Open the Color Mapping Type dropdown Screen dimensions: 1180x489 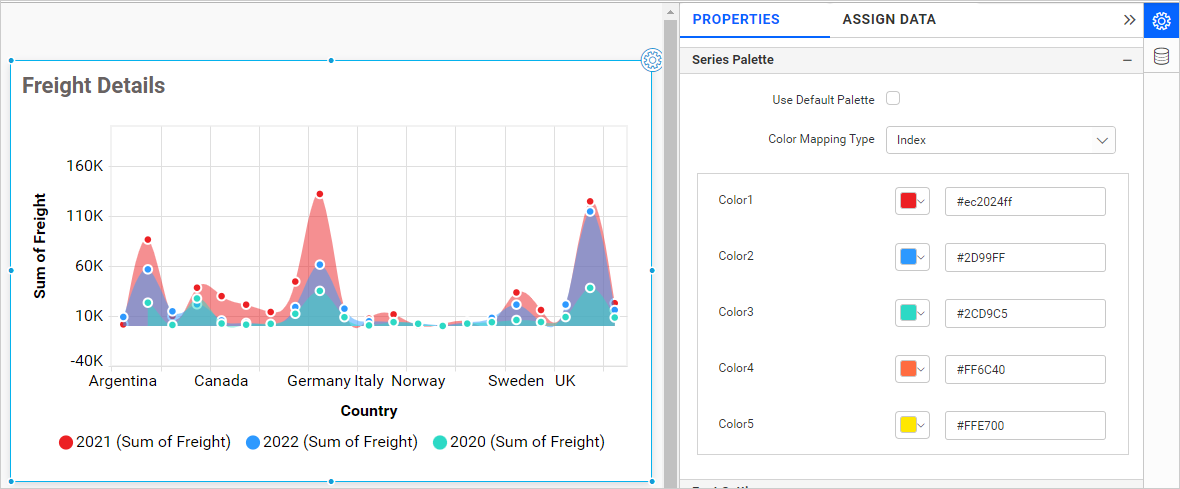coord(1000,140)
